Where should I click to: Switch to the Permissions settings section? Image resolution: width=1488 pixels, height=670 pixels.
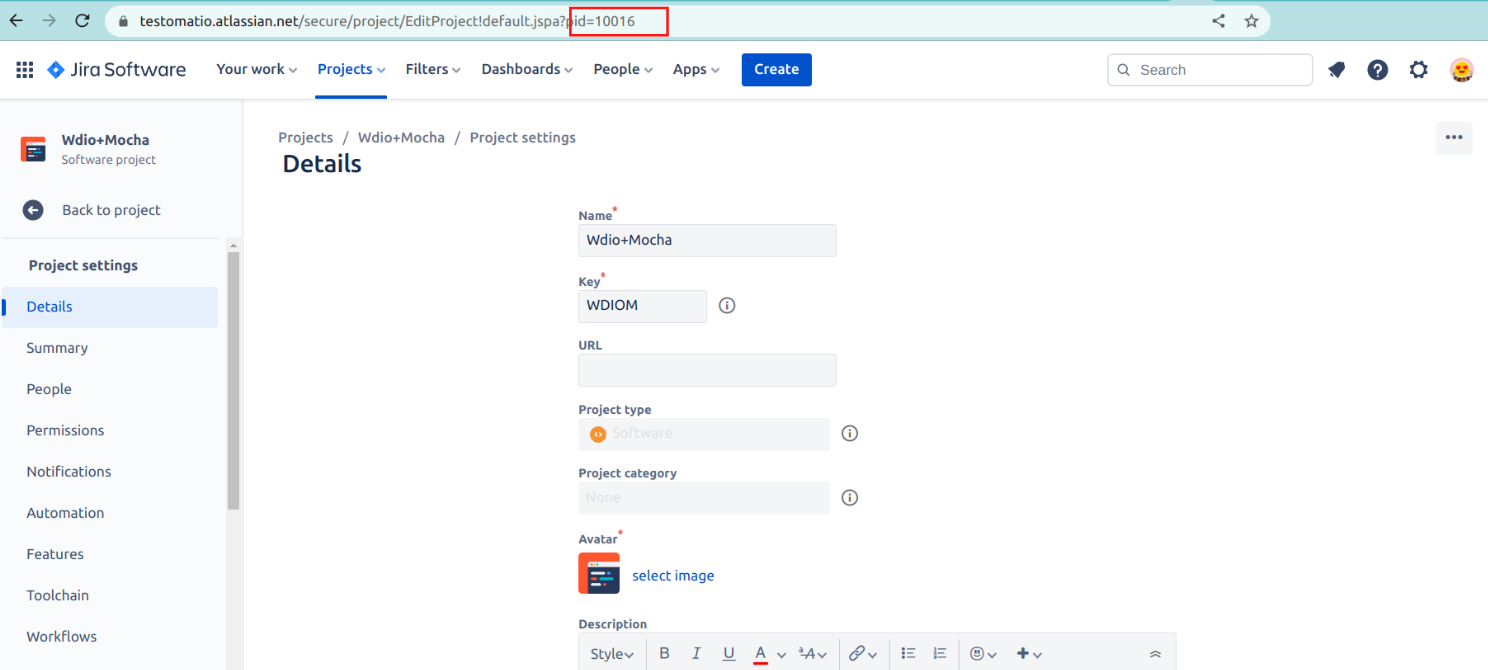click(x=65, y=430)
